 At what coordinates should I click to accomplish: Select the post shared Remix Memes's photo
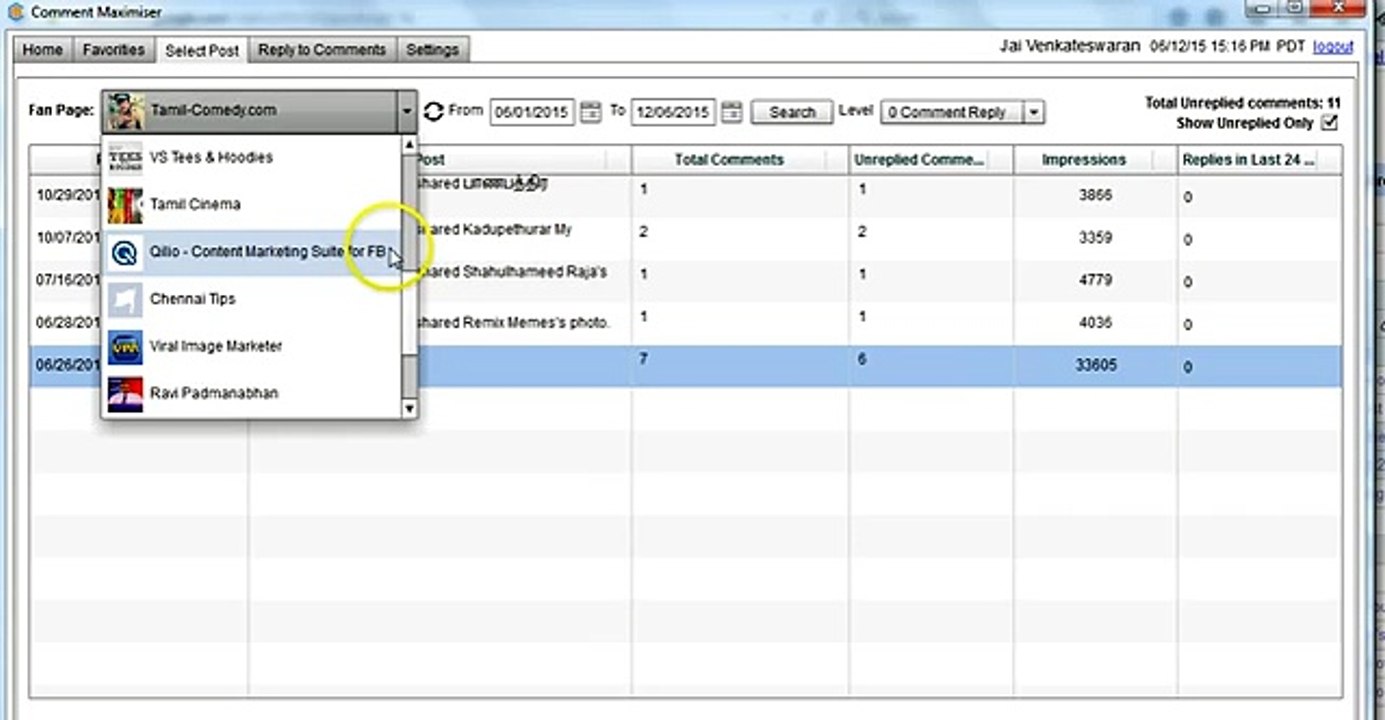pos(513,323)
